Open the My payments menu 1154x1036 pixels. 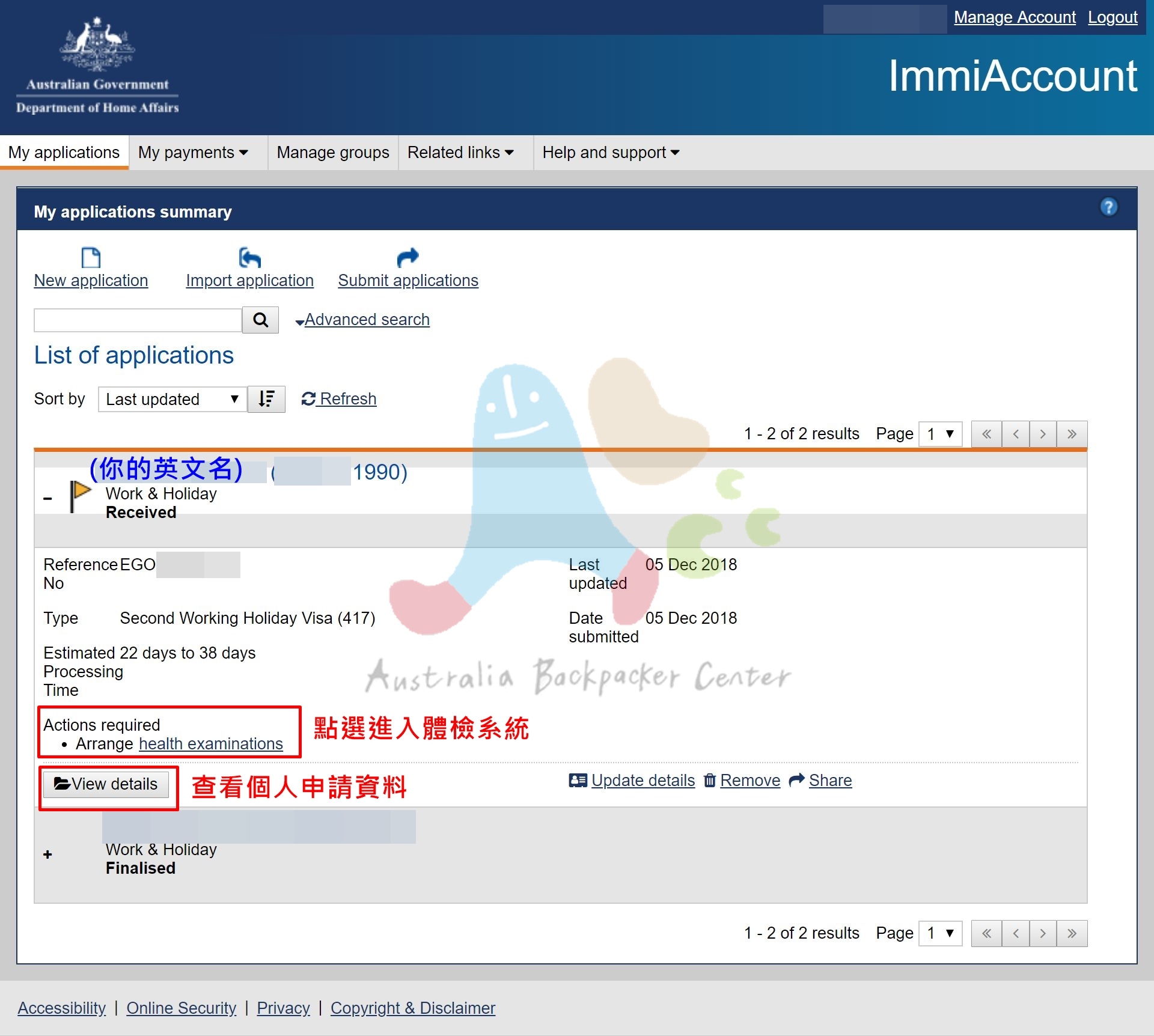pyautogui.click(x=193, y=153)
